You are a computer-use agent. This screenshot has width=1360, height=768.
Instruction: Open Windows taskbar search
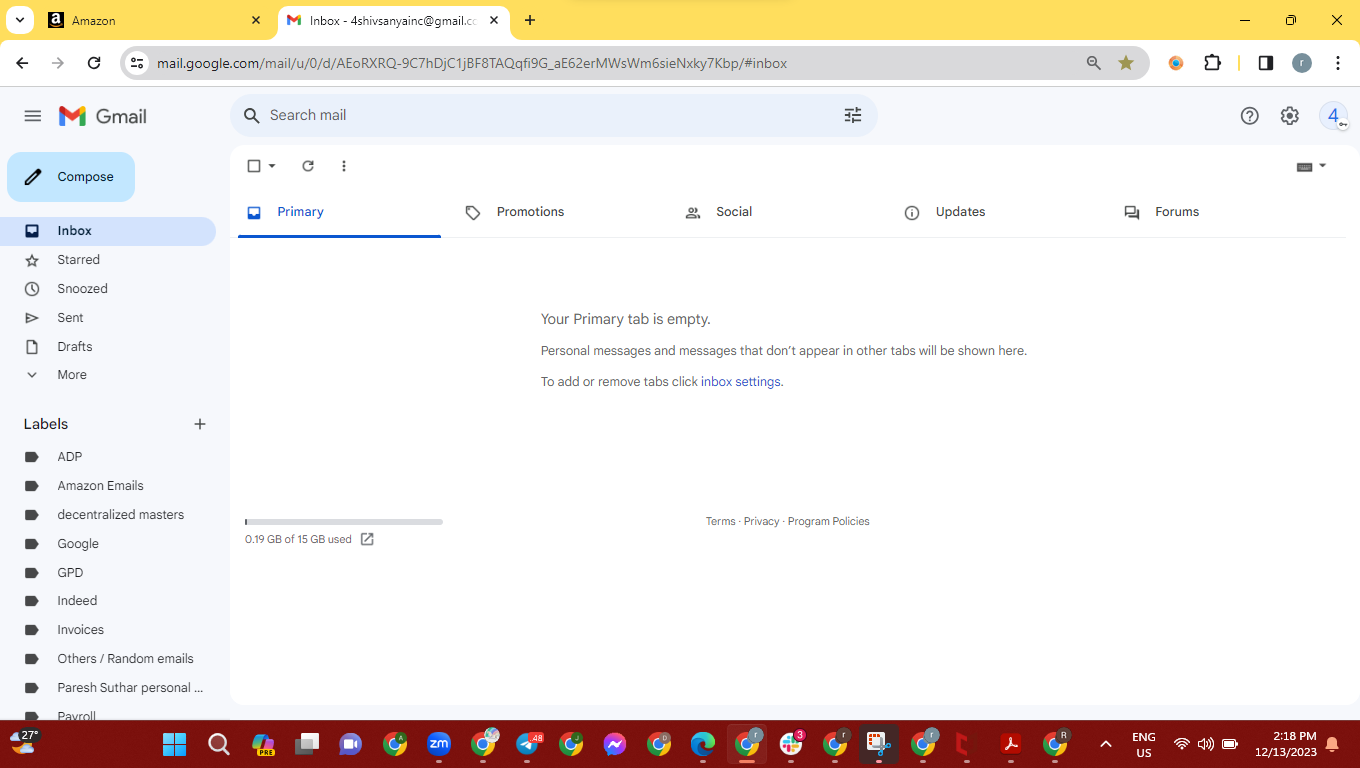(219, 744)
